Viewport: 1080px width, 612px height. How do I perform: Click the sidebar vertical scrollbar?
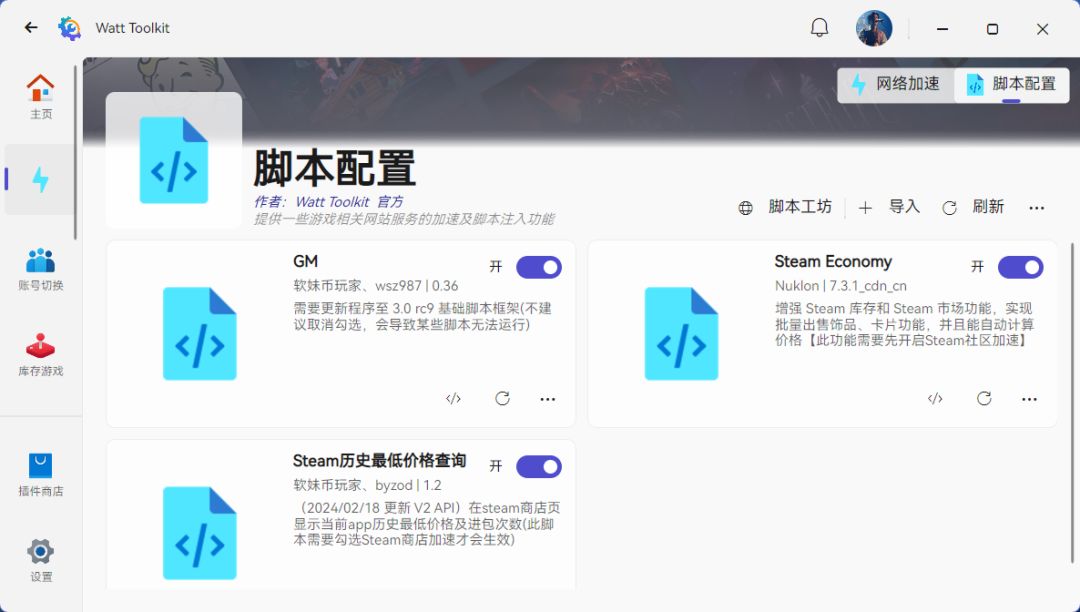point(76,153)
